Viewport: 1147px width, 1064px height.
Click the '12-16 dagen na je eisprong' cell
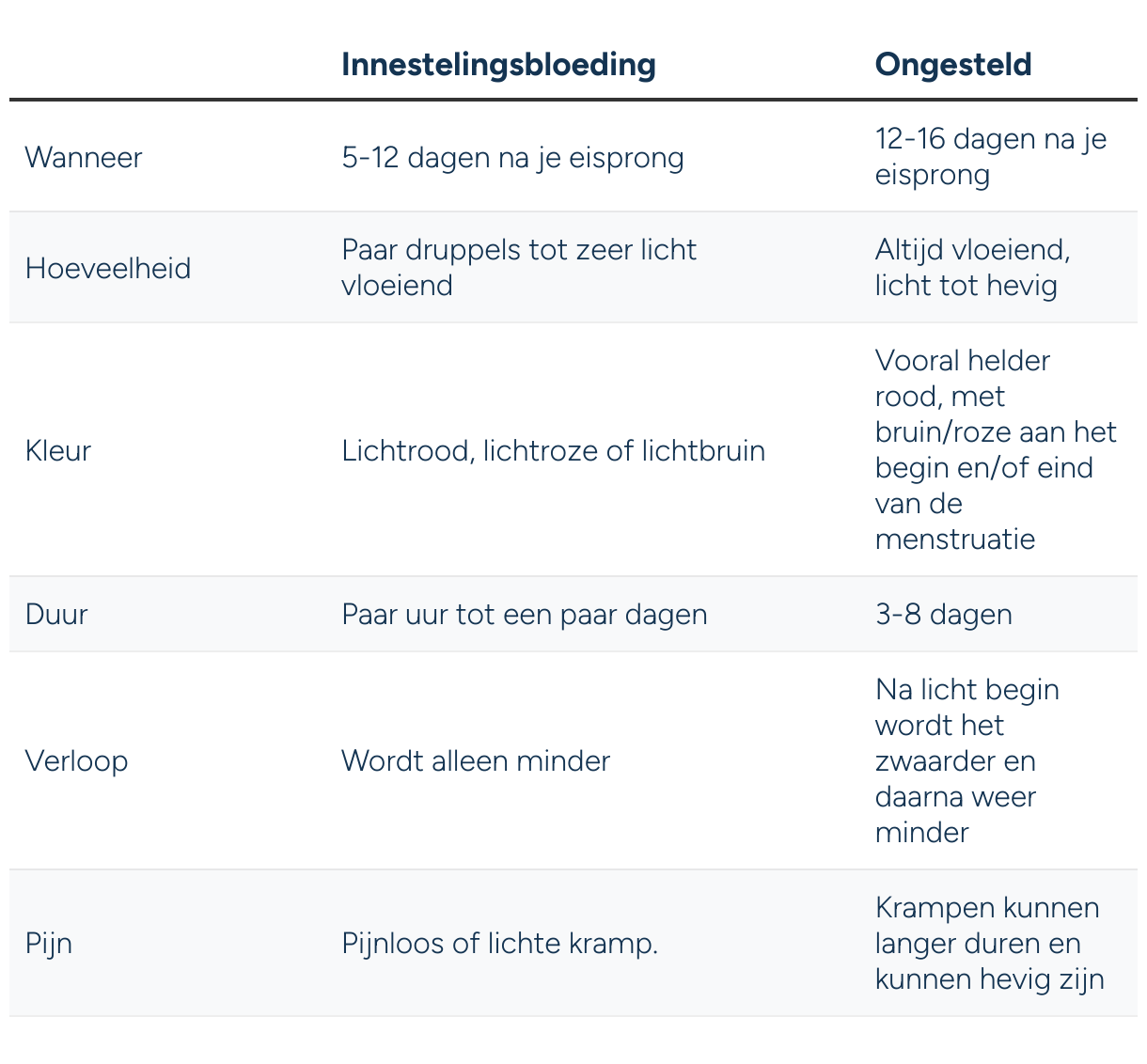[x=990, y=157]
